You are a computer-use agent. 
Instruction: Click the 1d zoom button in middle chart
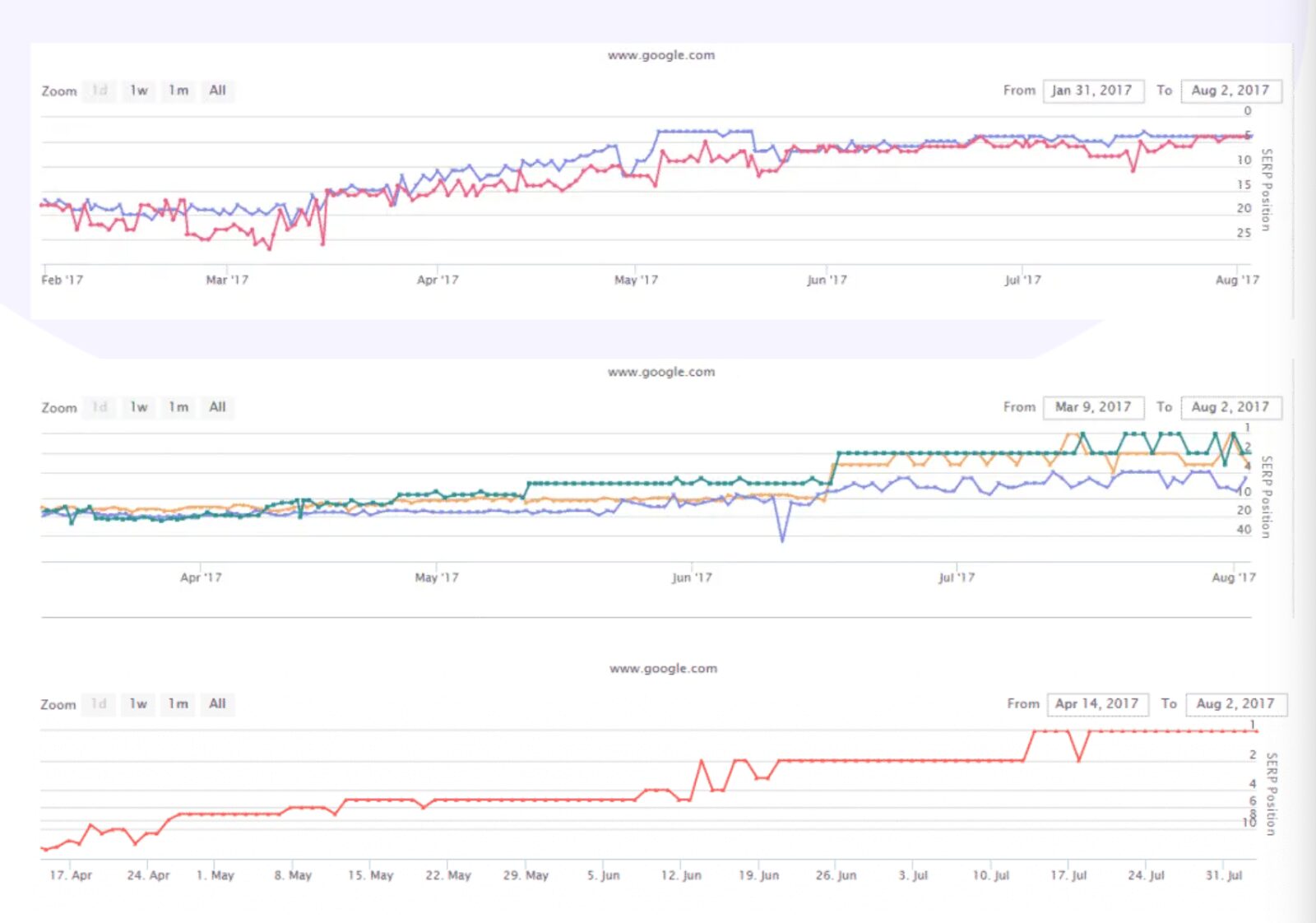click(100, 407)
